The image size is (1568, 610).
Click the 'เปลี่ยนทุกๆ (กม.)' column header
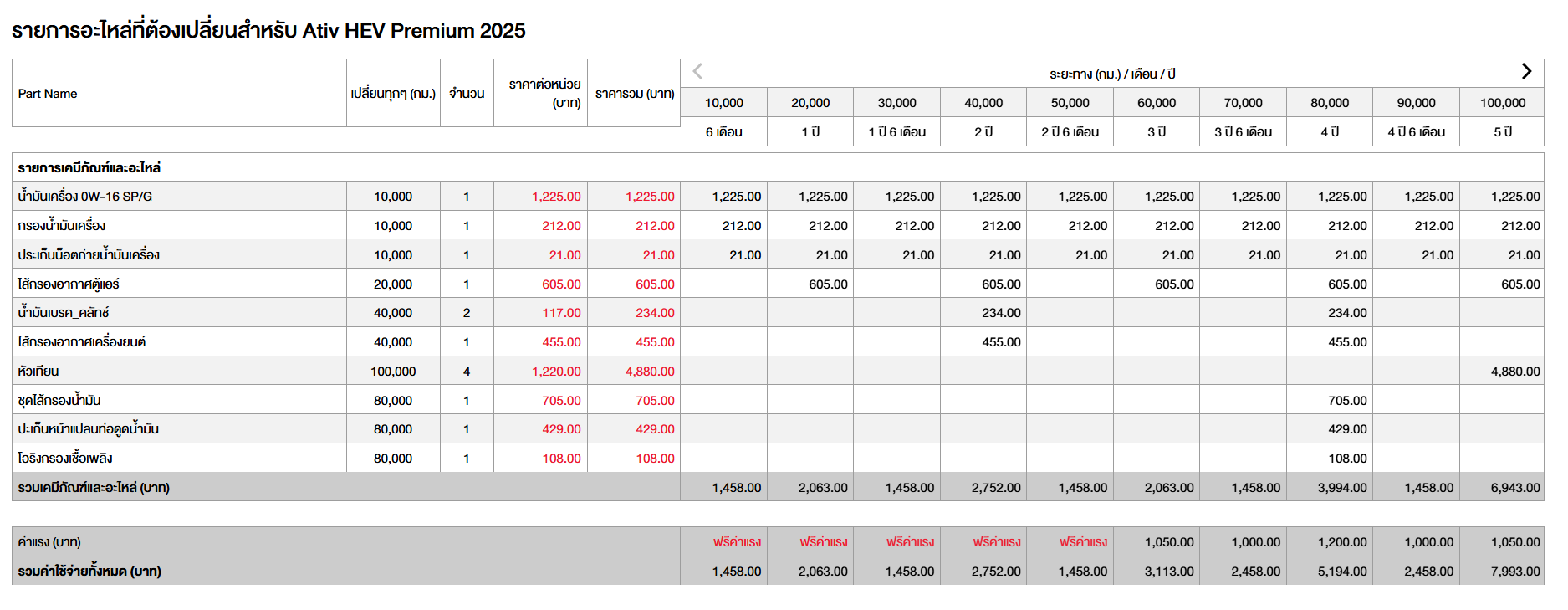(x=393, y=94)
